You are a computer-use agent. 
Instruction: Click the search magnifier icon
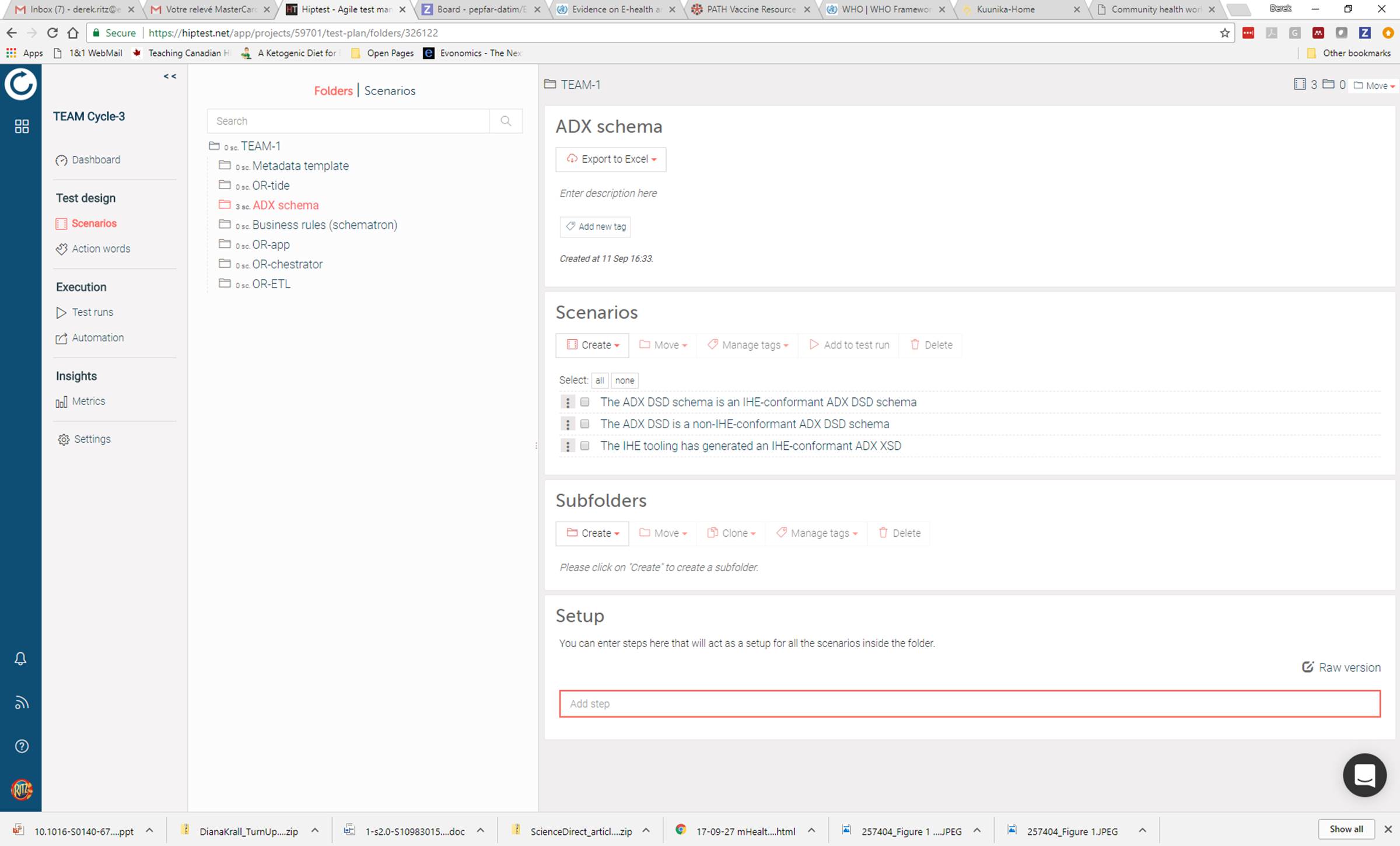coord(506,121)
